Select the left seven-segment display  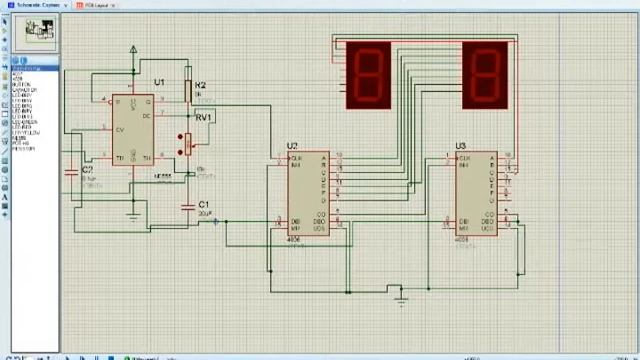pyautogui.click(x=369, y=76)
